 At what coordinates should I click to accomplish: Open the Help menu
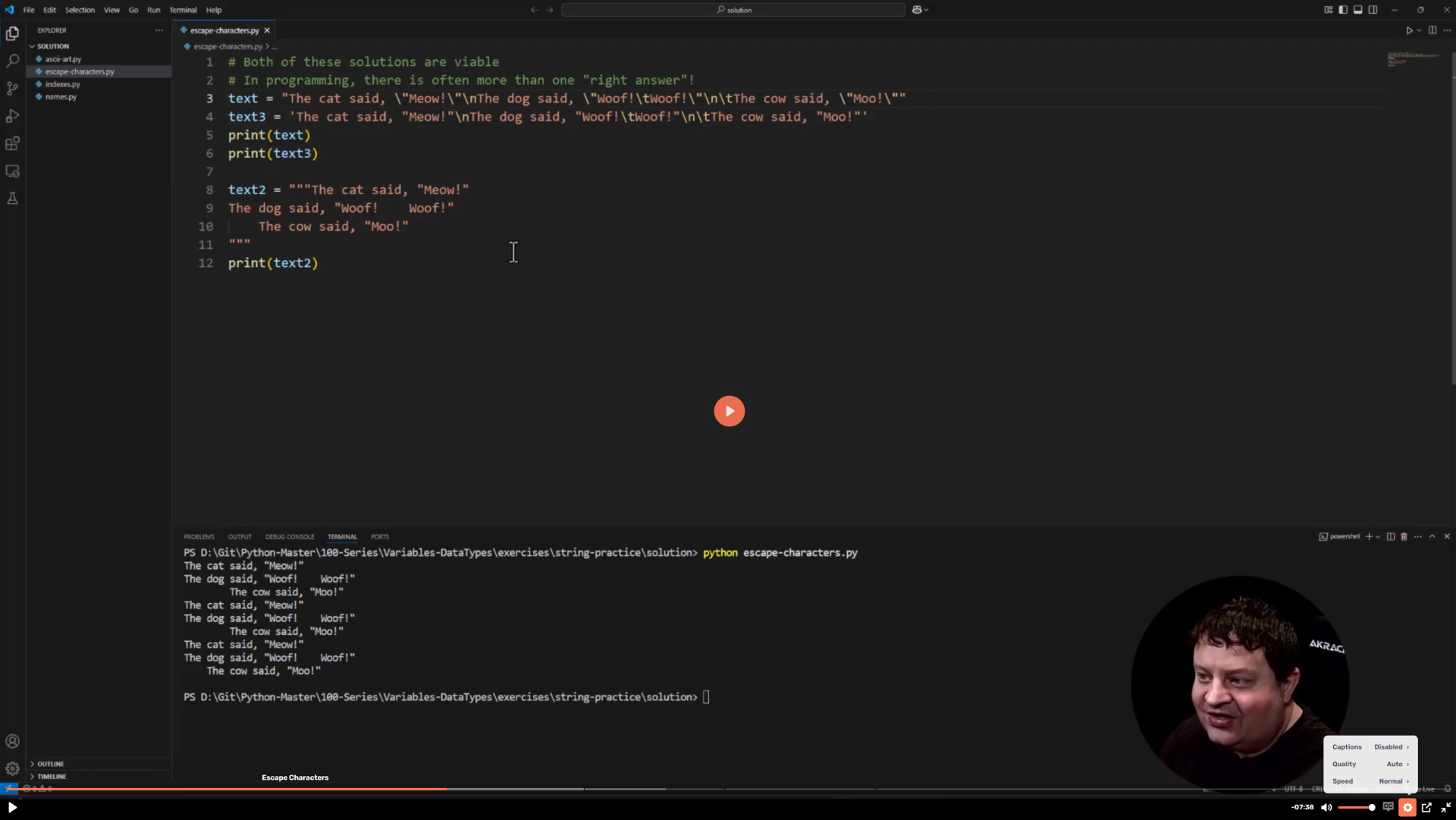tap(214, 10)
